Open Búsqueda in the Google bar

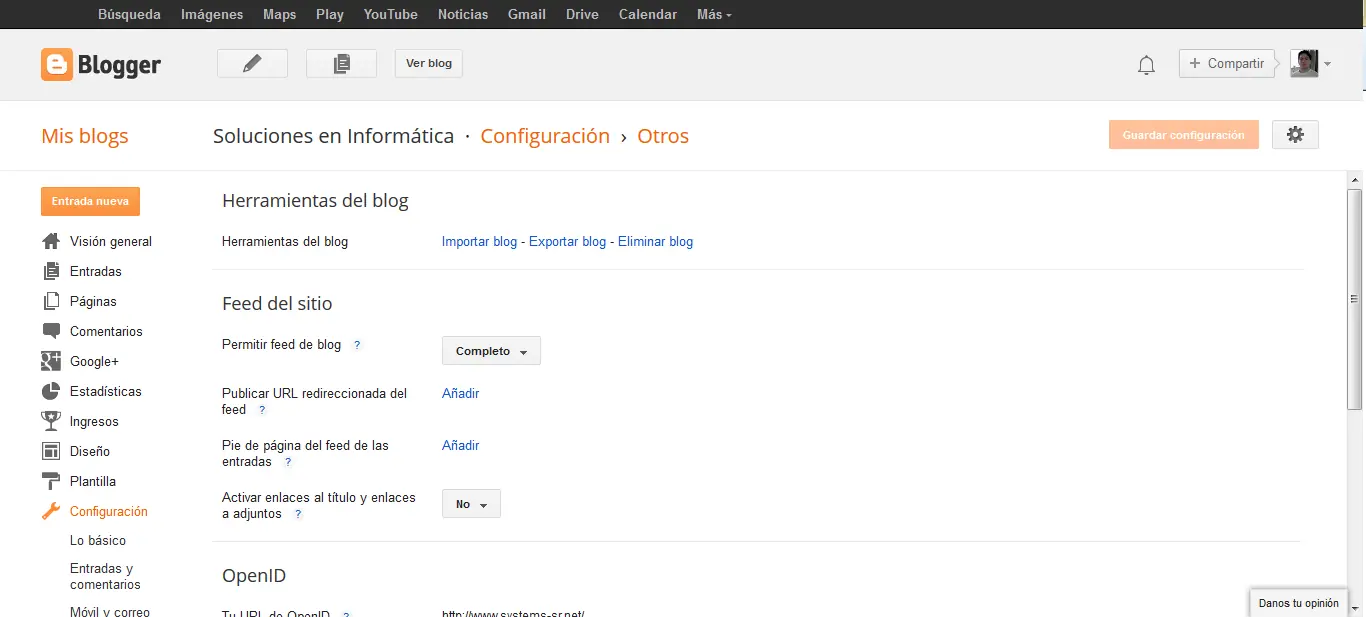point(129,14)
